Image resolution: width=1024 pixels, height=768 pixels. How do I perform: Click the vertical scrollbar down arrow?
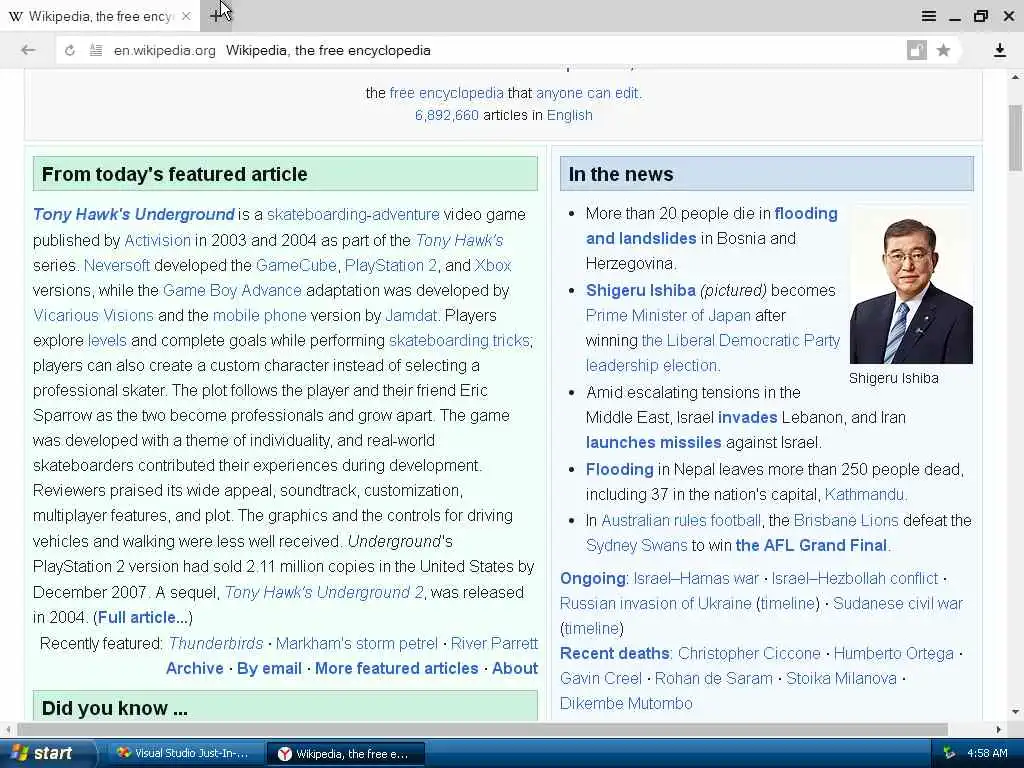pos(1016,712)
